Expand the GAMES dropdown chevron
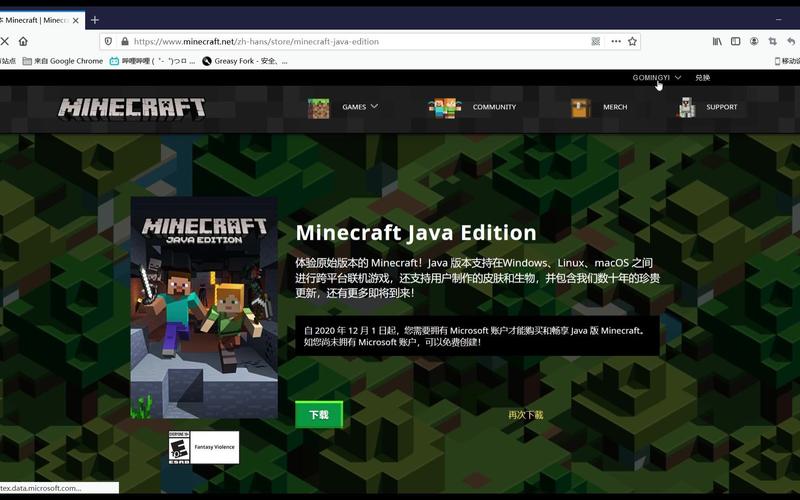Image resolution: width=800 pixels, height=500 pixels. [374, 106]
